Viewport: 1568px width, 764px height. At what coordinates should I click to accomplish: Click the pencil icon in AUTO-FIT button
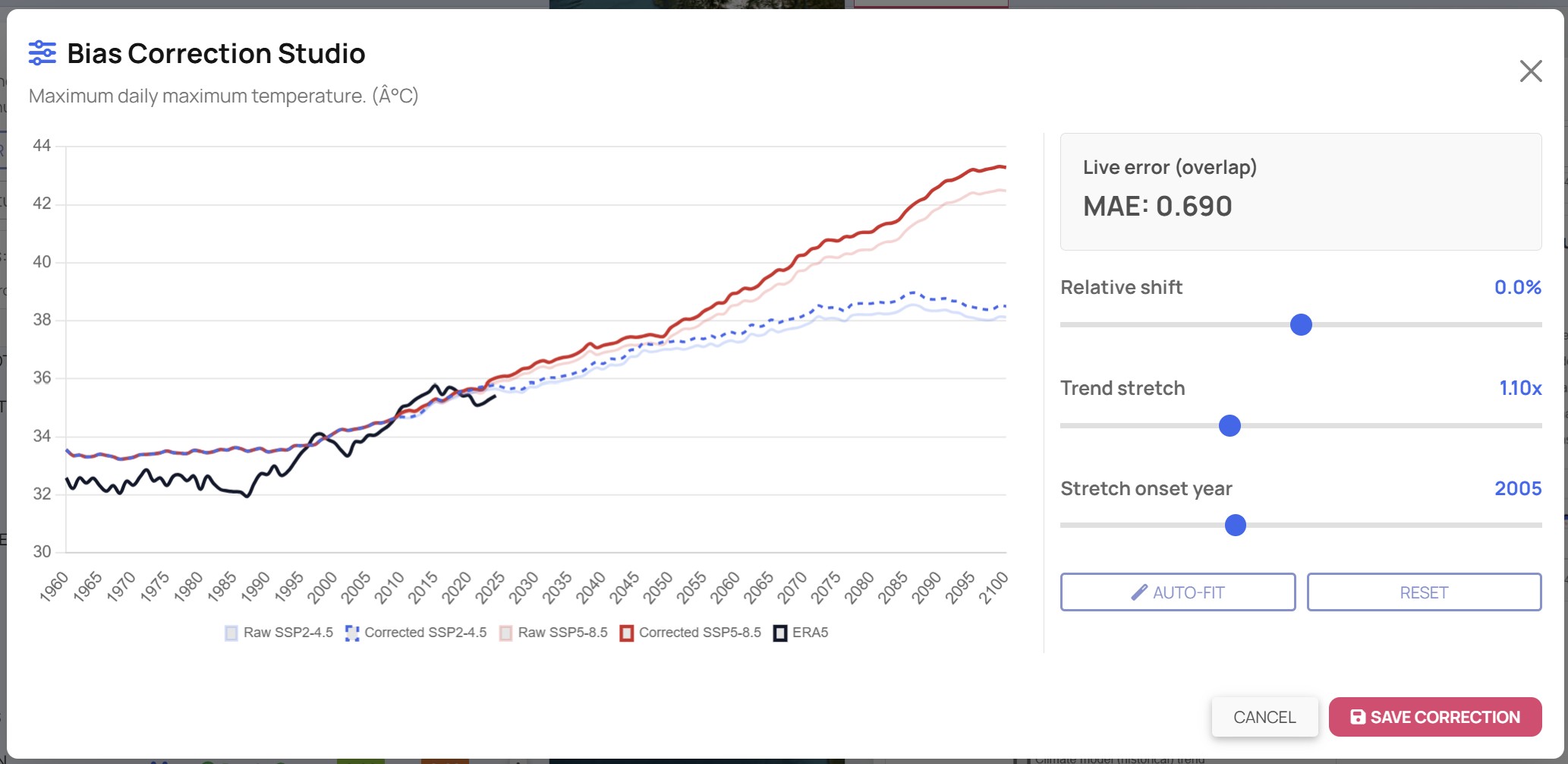click(x=1139, y=592)
